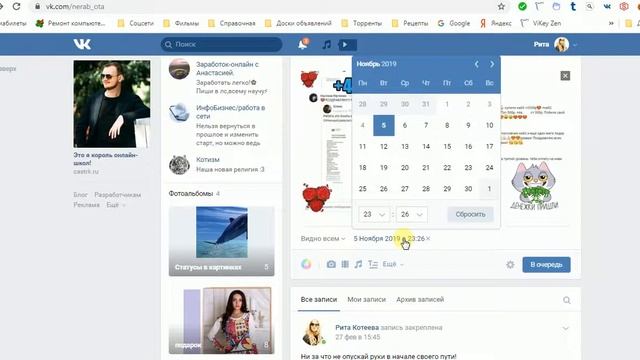This screenshot has width=640, height=360.
Task: Switch to Мои записи tab
Action: pyautogui.click(x=367, y=300)
